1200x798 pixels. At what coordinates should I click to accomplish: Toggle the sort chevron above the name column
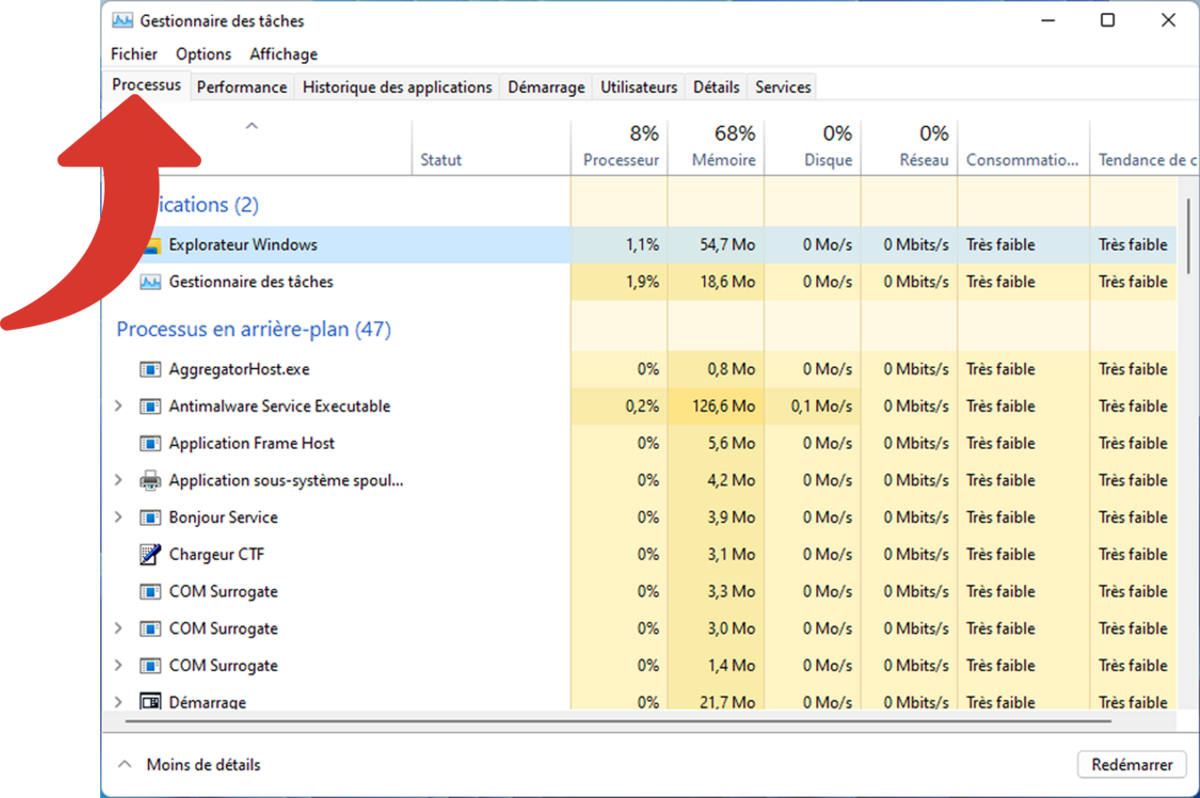pyautogui.click(x=252, y=126)
